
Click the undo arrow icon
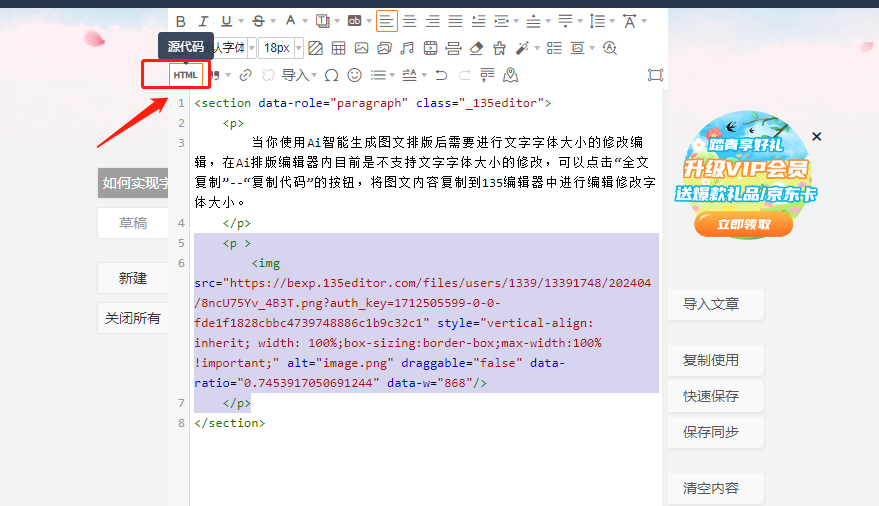[x=441, y=75]
